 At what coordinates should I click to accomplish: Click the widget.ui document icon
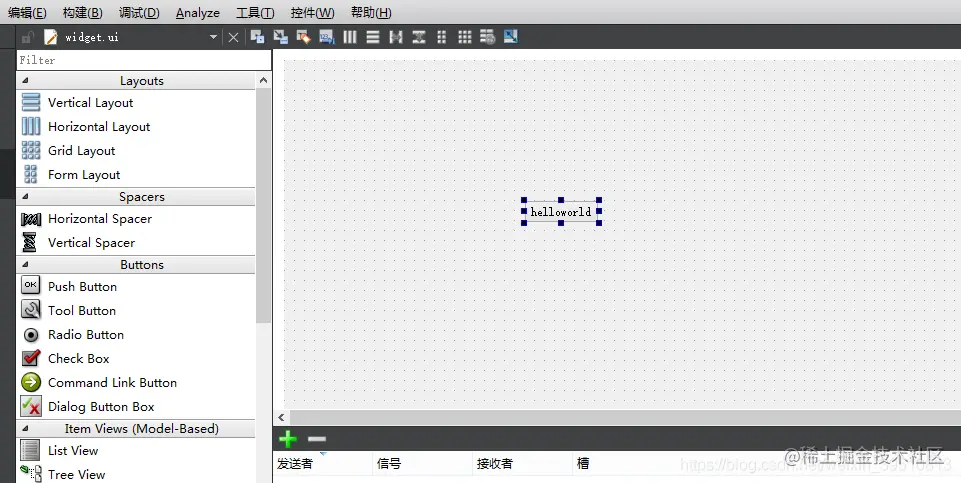[51, 37]
